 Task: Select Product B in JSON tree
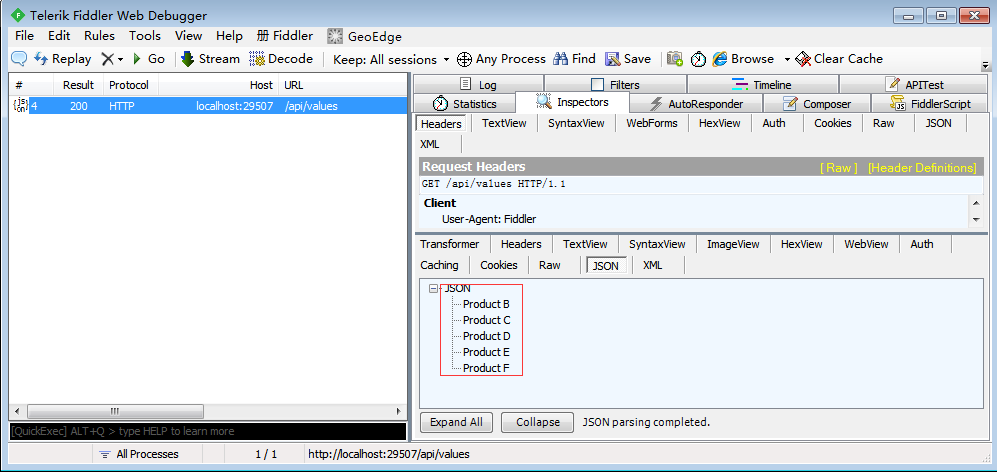[x=486, y=304]
